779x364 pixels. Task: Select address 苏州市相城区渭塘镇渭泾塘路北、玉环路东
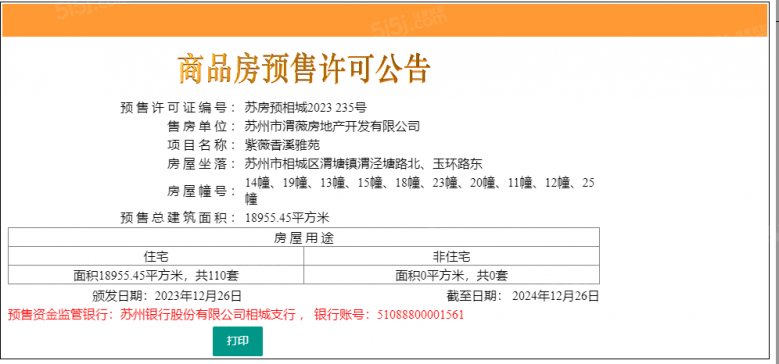point(364,164)
